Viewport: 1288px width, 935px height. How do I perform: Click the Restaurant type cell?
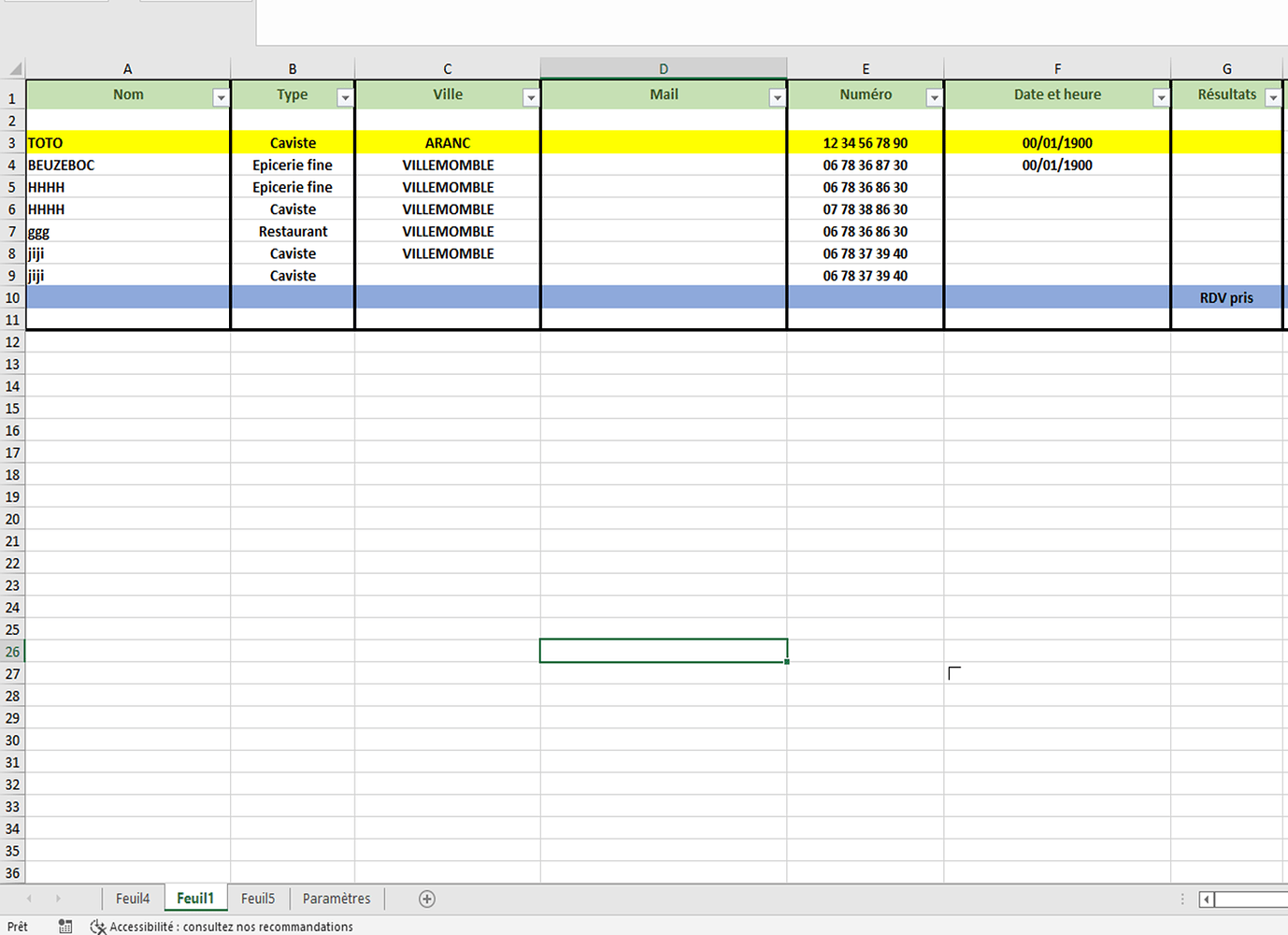tap(293, 231)
